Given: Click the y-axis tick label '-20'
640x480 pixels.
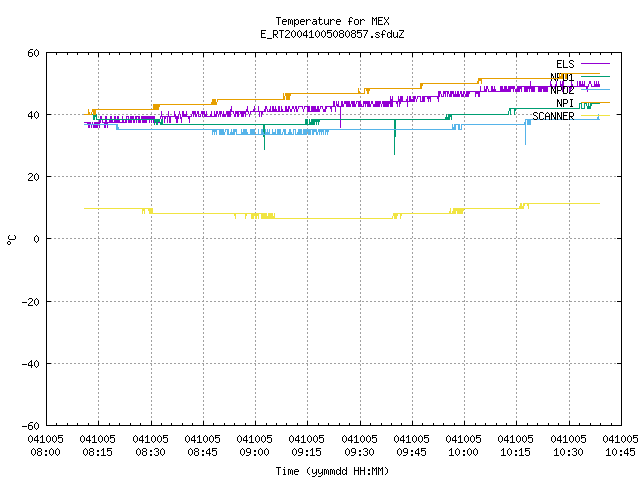Looking at the screenshot, I should pos(31,302).
